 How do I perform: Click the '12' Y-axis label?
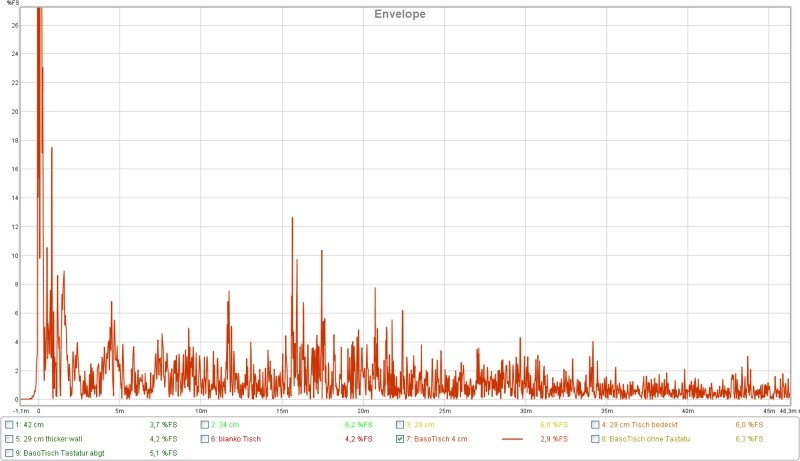click(x=15, y=227)
